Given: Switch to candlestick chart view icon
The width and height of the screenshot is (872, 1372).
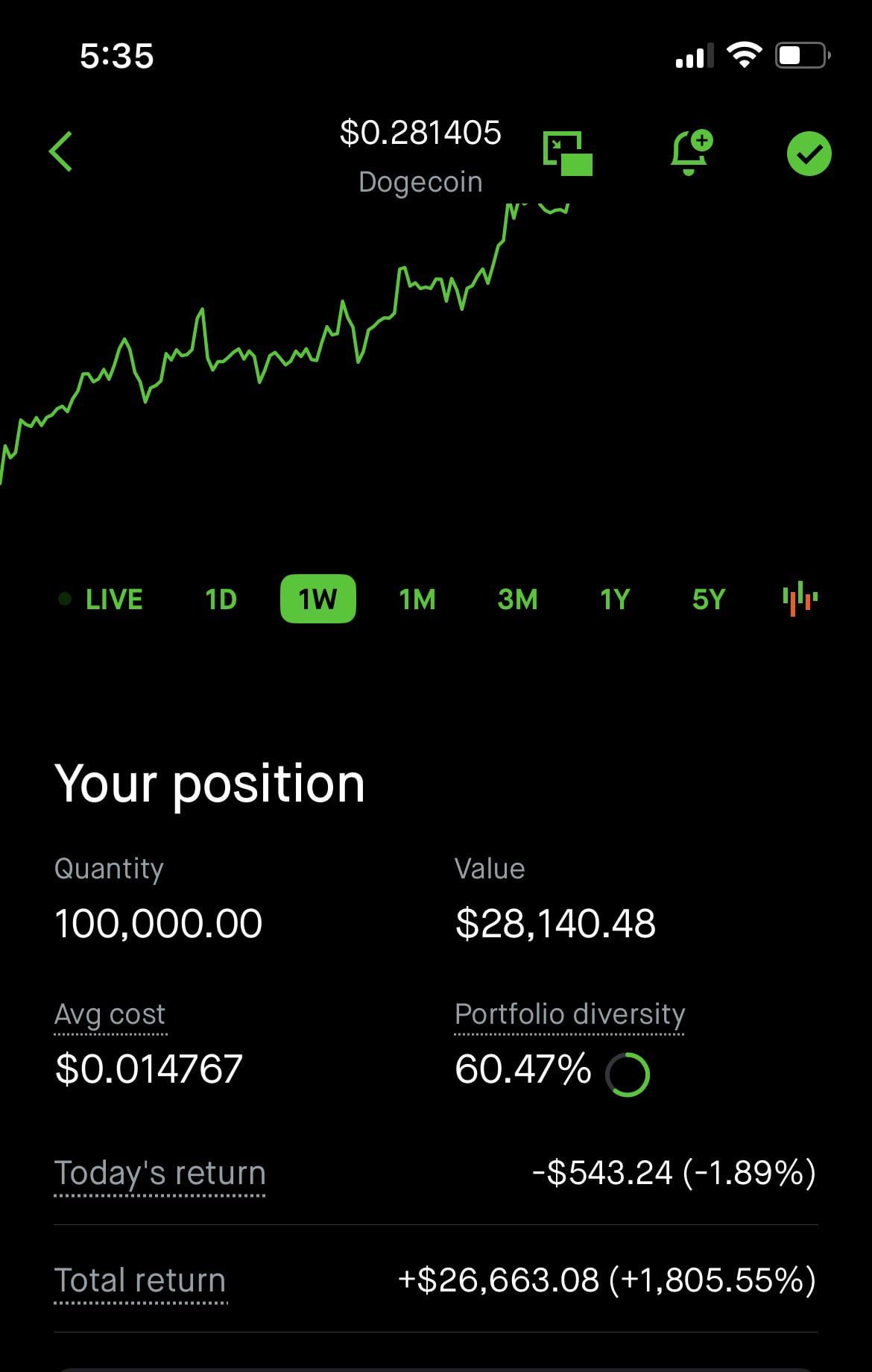Looking at the screenshot, I should pyautogui.click(x=800, y=599).
